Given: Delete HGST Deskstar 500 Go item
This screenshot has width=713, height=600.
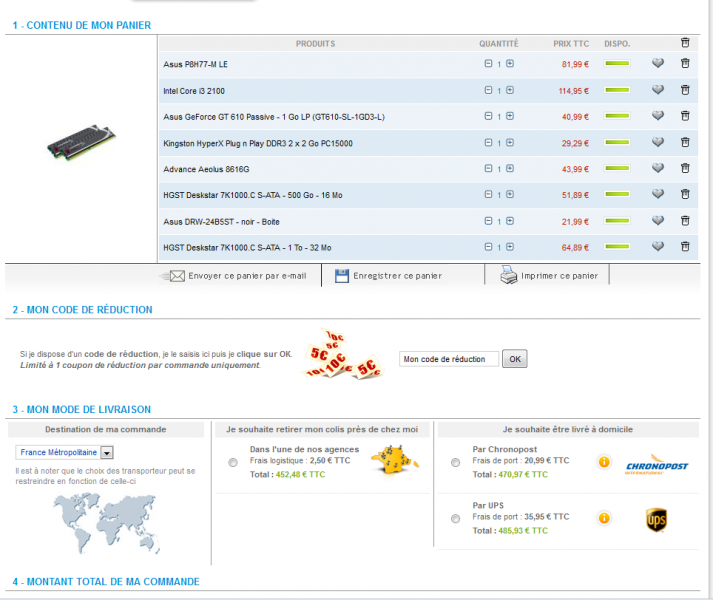Looking at the screenshot, I should pyautogui.click(x=685, y=194).
